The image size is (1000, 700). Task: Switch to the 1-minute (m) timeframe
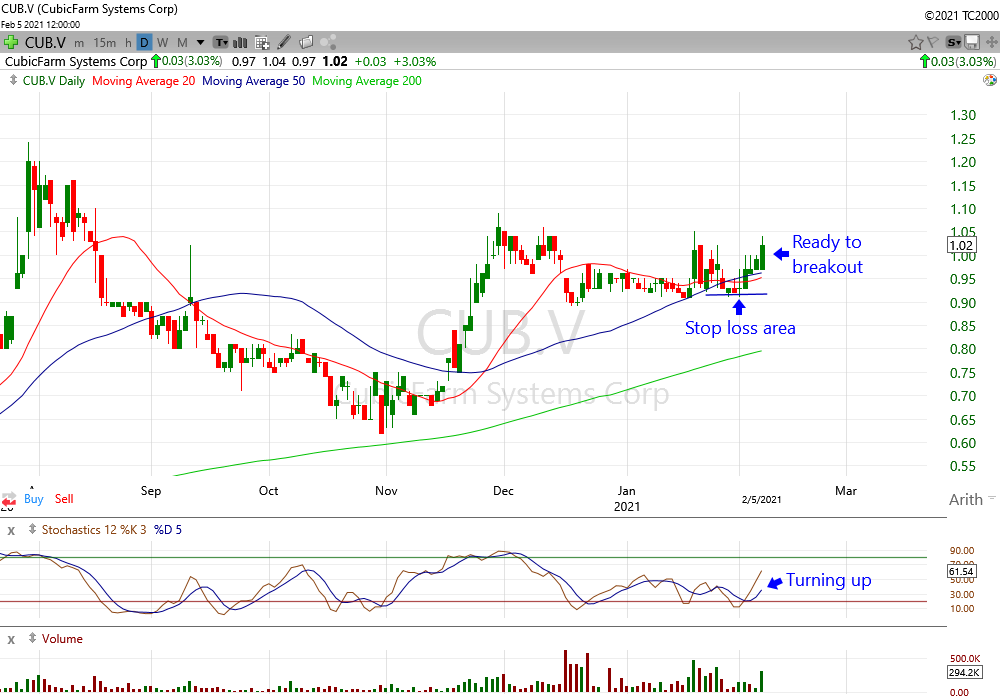click(x=79, y=43)
